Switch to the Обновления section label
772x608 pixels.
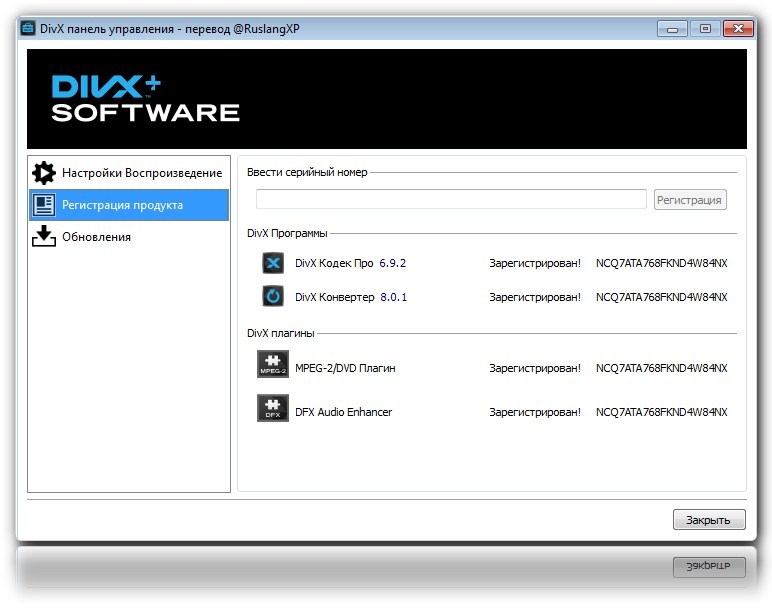click(96, 237)
